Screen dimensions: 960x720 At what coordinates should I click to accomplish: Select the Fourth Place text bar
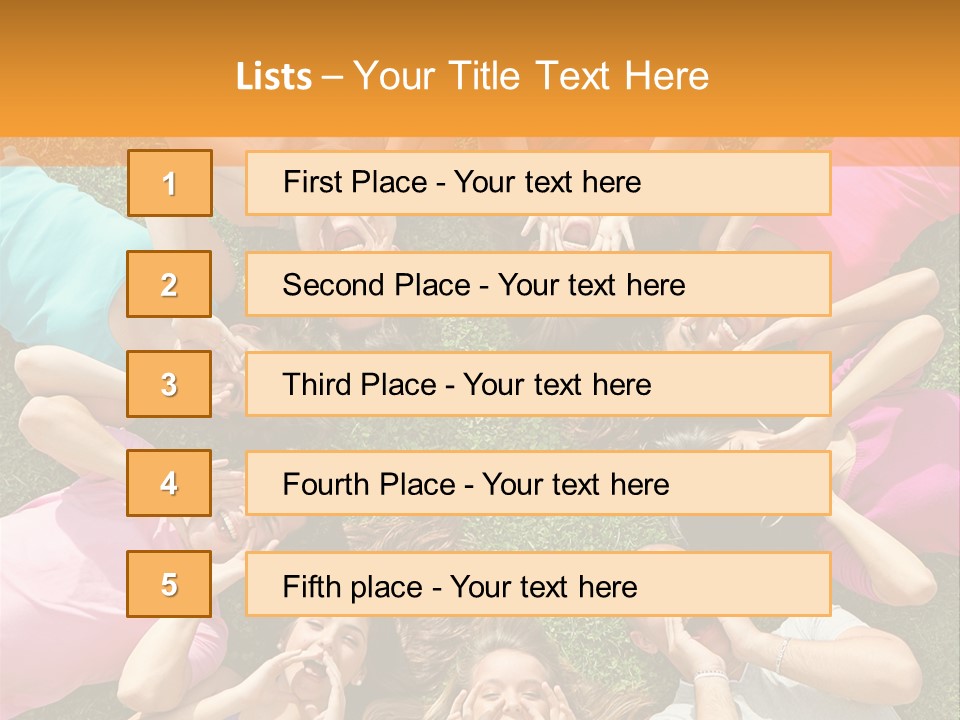click(x=538, y=484)
